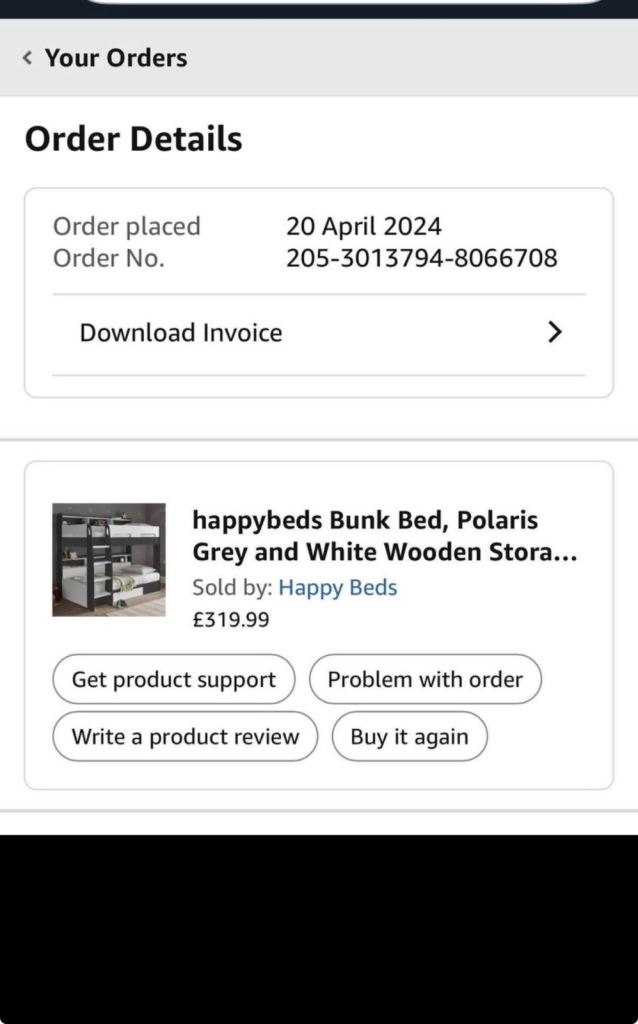
Task: Click the Order Details heading
Action: [x=133, y=139]
